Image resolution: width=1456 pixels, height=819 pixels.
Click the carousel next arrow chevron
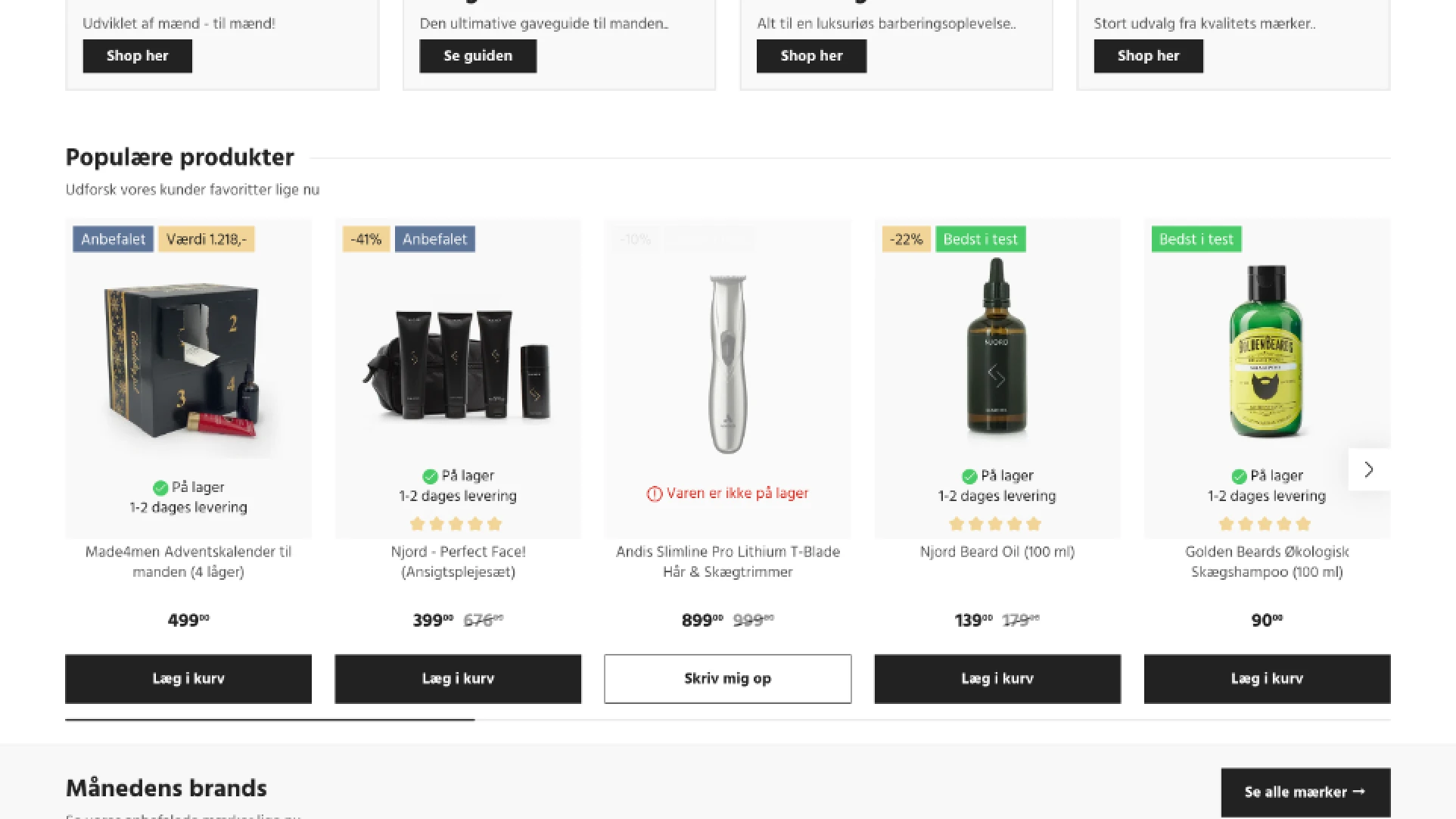click(1368, 470)
